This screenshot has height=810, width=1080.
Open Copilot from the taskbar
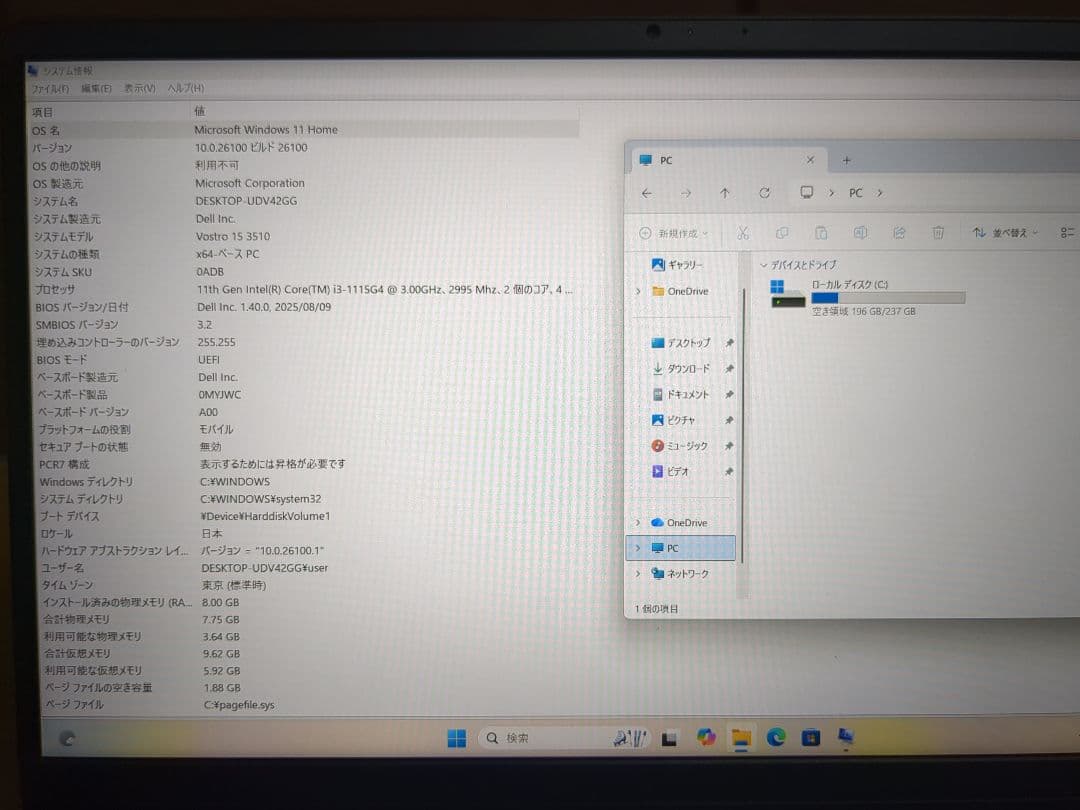[x=708, y=737]
